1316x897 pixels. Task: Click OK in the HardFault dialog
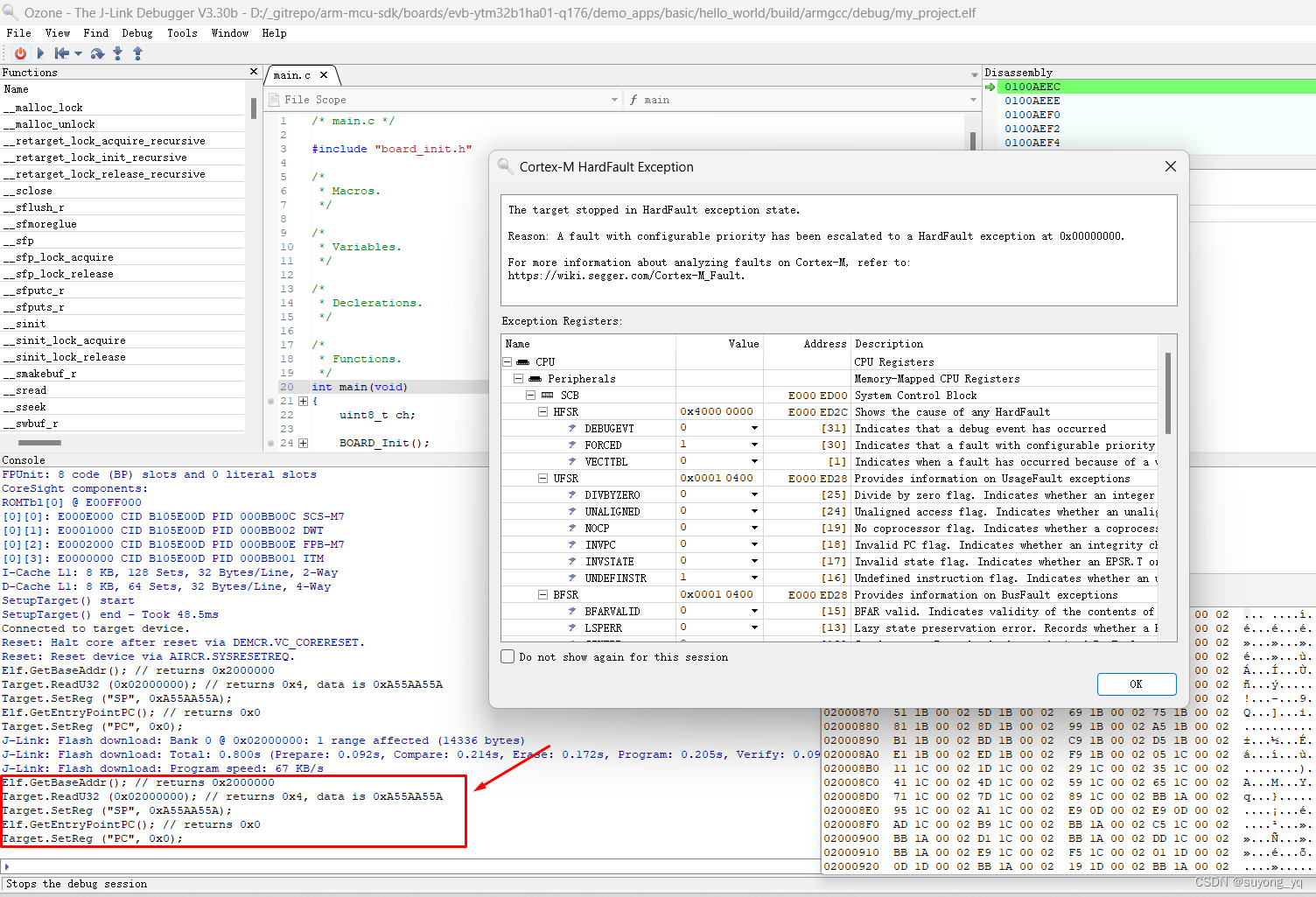point(1136,684)
